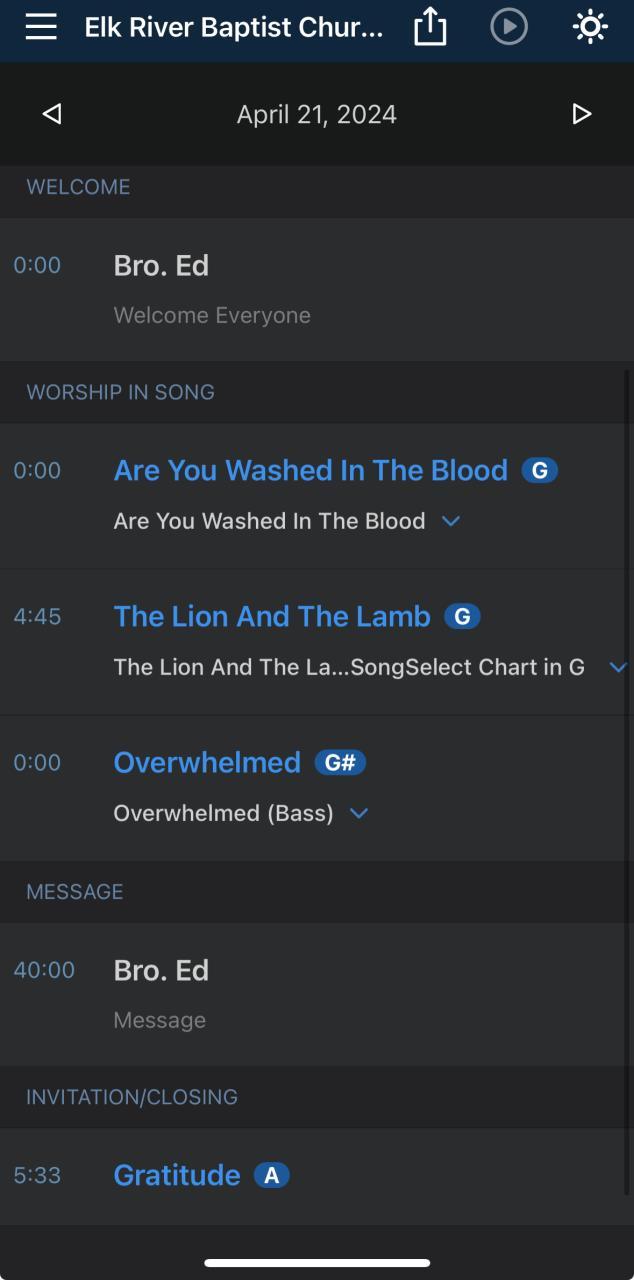
Task: Open the Overwhelmed song
Action: coord(207,762)
